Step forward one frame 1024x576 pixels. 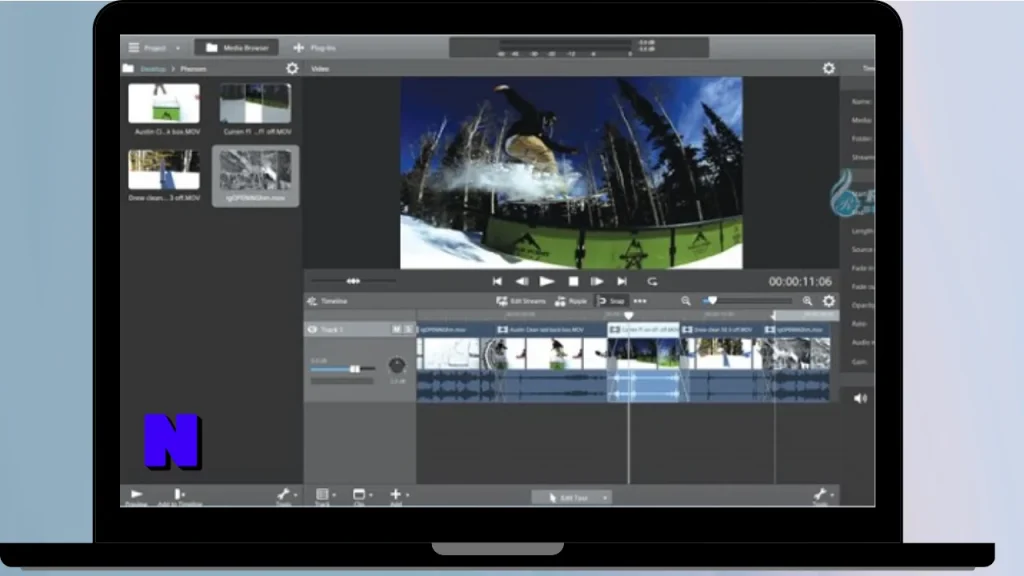597,281
